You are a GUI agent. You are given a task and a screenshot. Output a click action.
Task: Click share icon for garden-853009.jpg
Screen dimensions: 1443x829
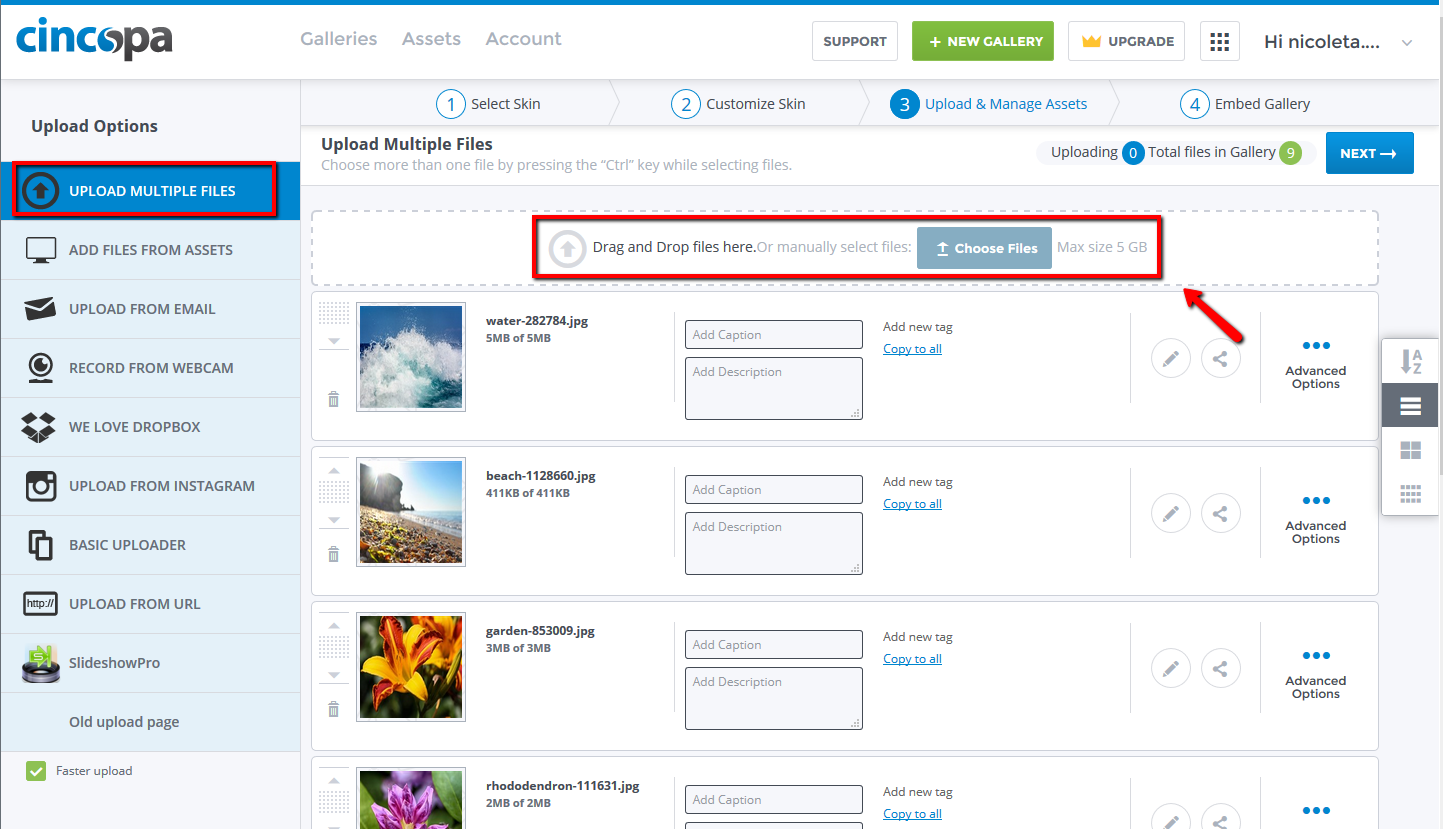(1220, 668)
